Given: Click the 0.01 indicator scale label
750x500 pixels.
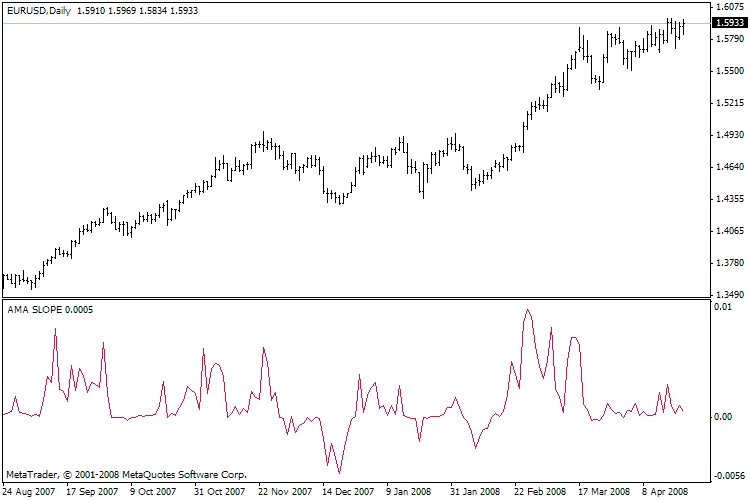Looking at the screenshot, I should click(x=723, y=307).
